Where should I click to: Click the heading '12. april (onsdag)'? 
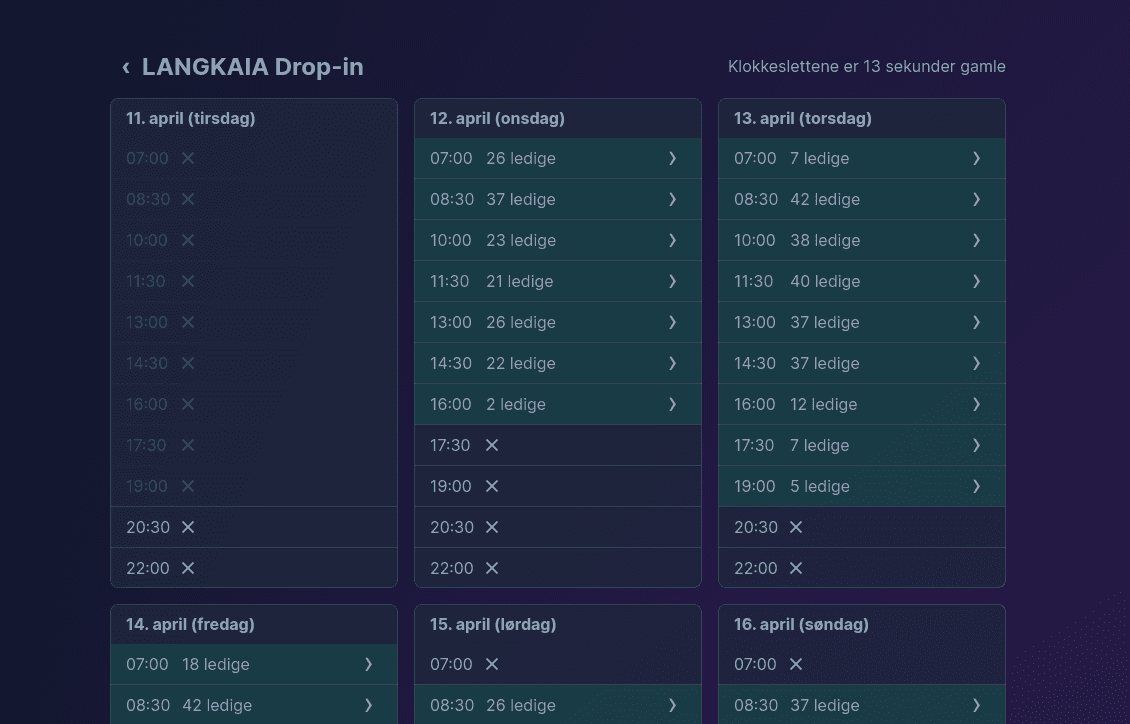pos(497,119)
